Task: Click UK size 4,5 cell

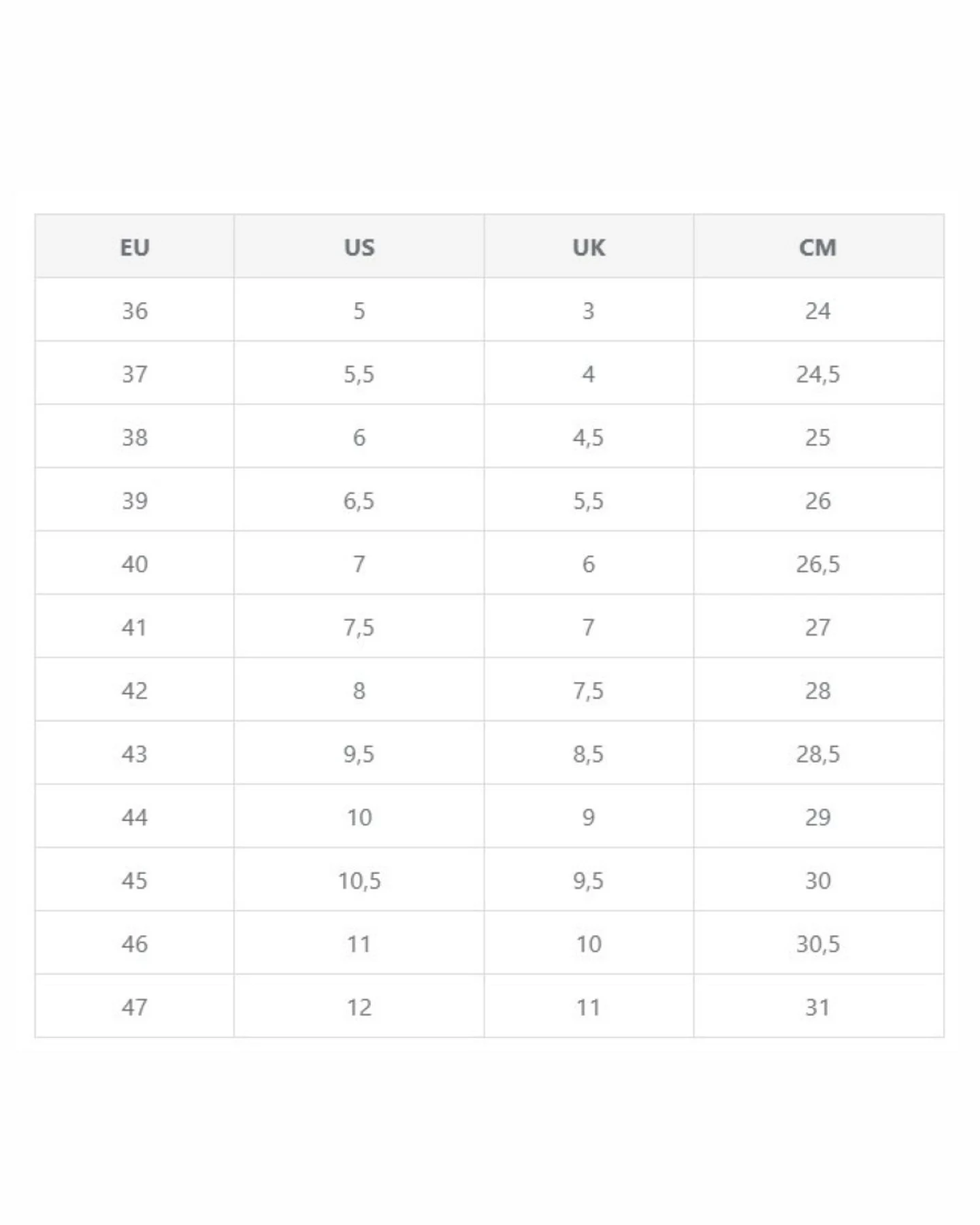Action: 589,436
